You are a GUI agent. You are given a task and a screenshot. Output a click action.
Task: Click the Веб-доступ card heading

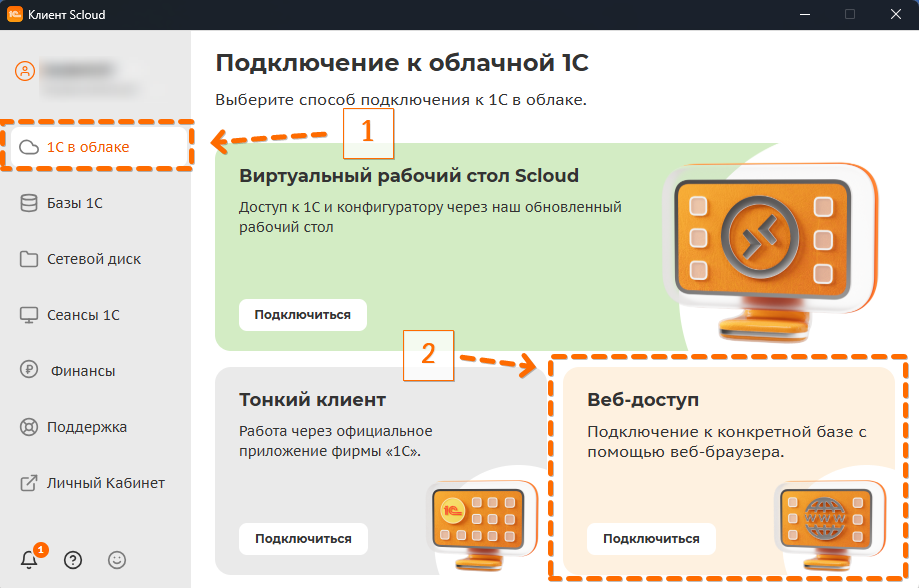point(643,400)
